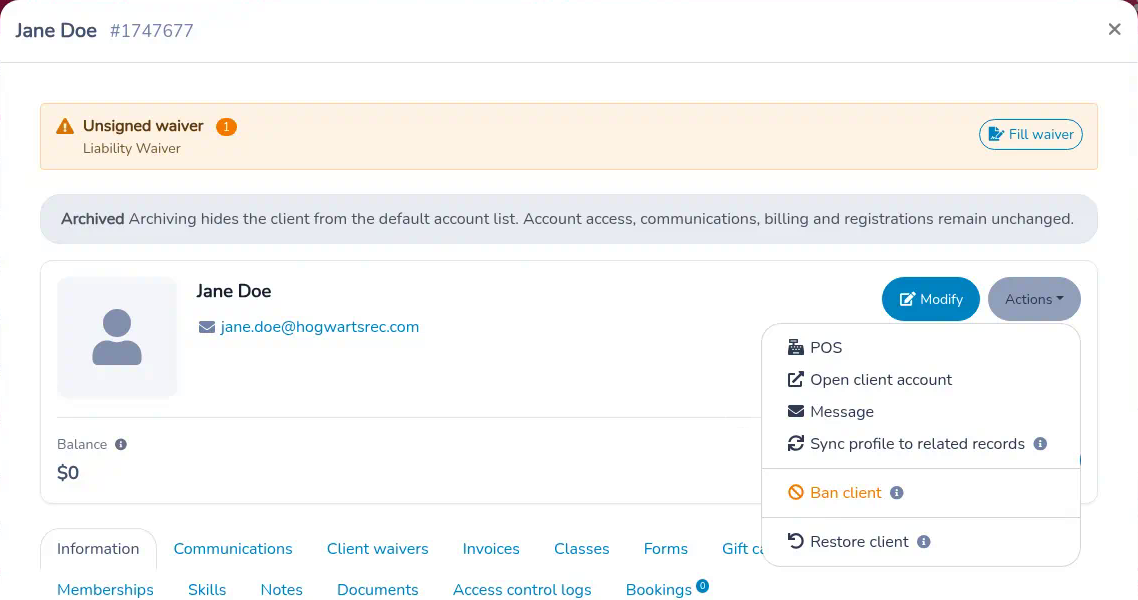Switch to the Invoices tab
This screenshot has height=600, width=1138.
point(491,548)
